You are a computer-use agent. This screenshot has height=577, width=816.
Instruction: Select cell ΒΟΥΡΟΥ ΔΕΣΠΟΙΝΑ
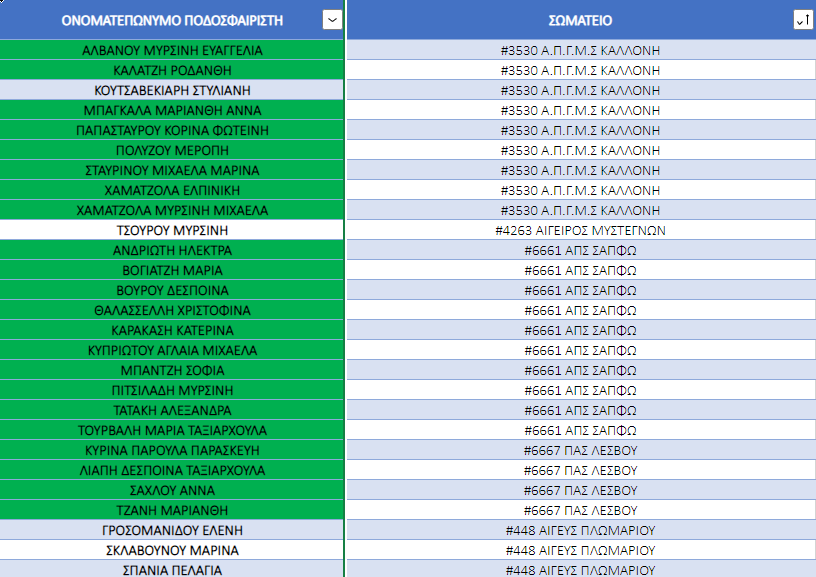click(172, 290)
